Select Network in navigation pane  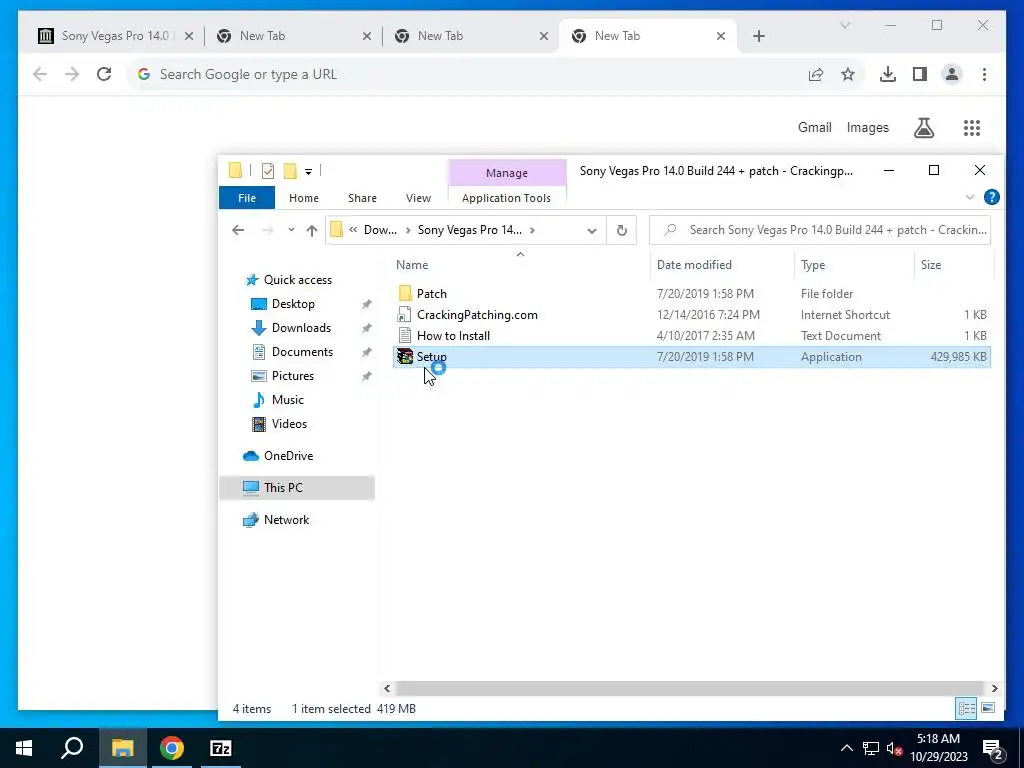[x=286, y=520]
